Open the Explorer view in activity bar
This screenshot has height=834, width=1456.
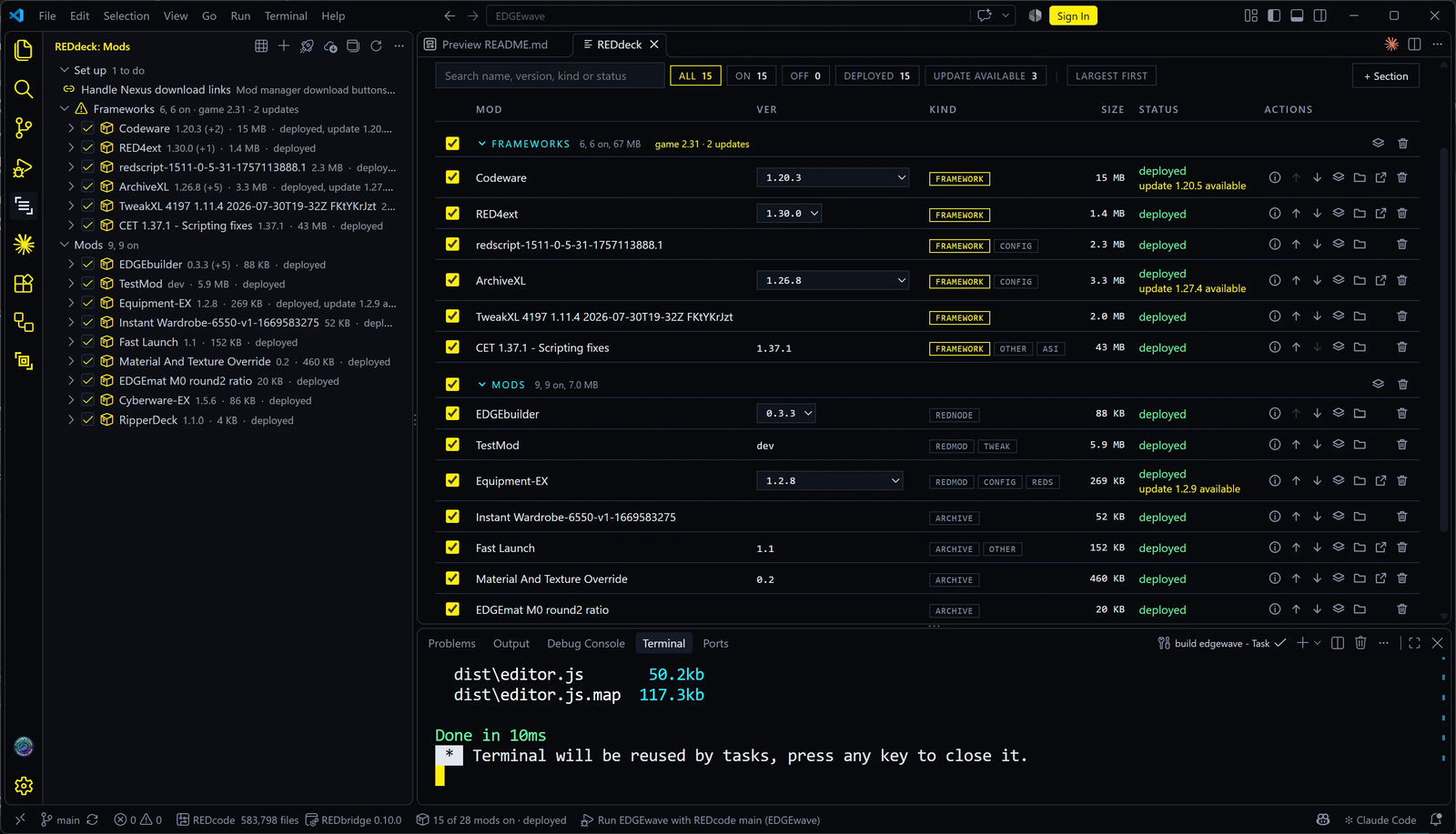(24, 50)
